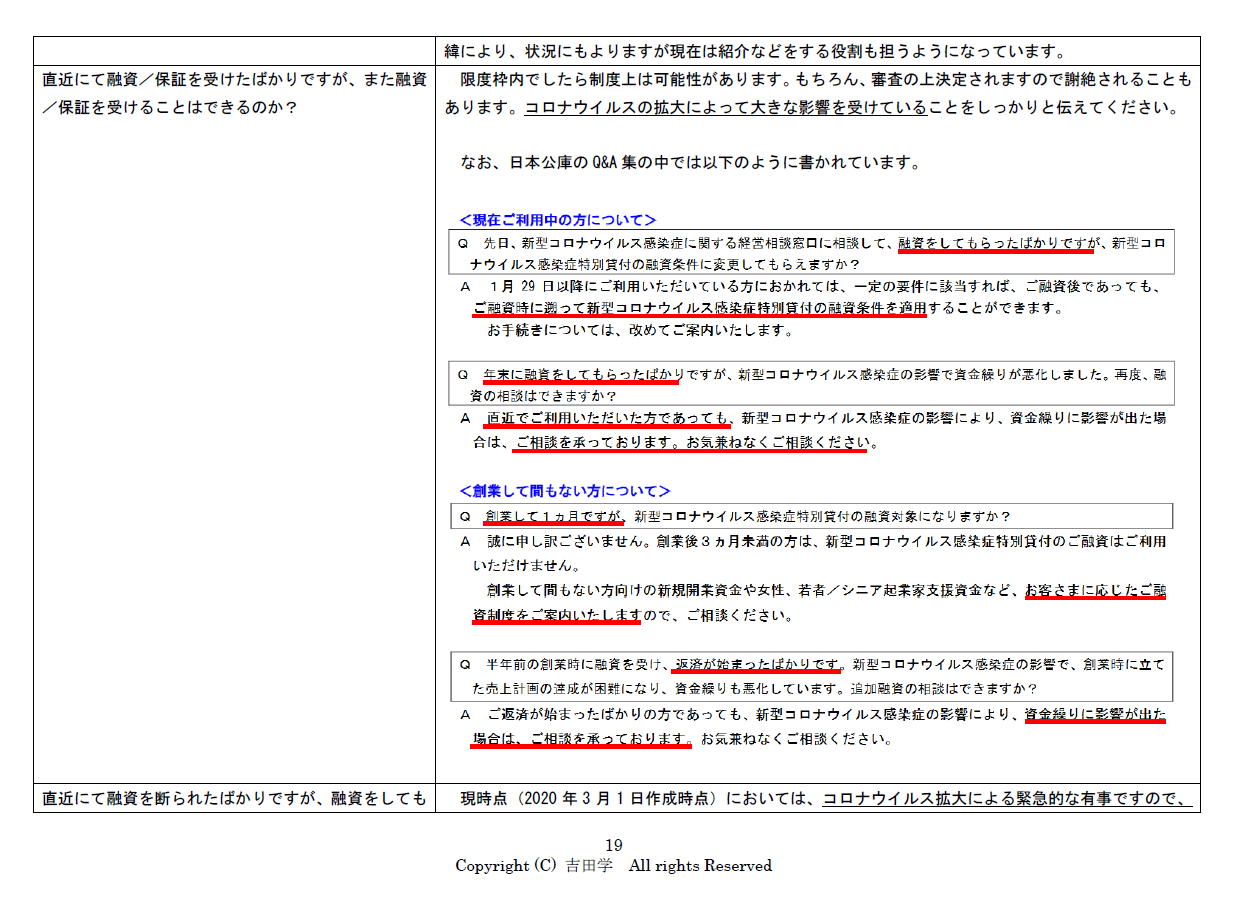
Task: Click red-underlined 'お客さまに応じたご融' phrase
Action: coord(1095,591)
